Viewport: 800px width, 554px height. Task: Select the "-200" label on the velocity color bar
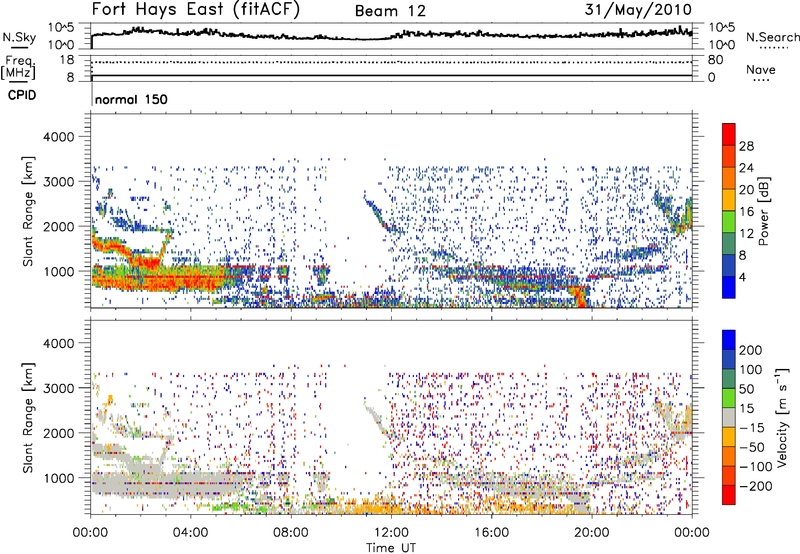[x=755, y=486]
